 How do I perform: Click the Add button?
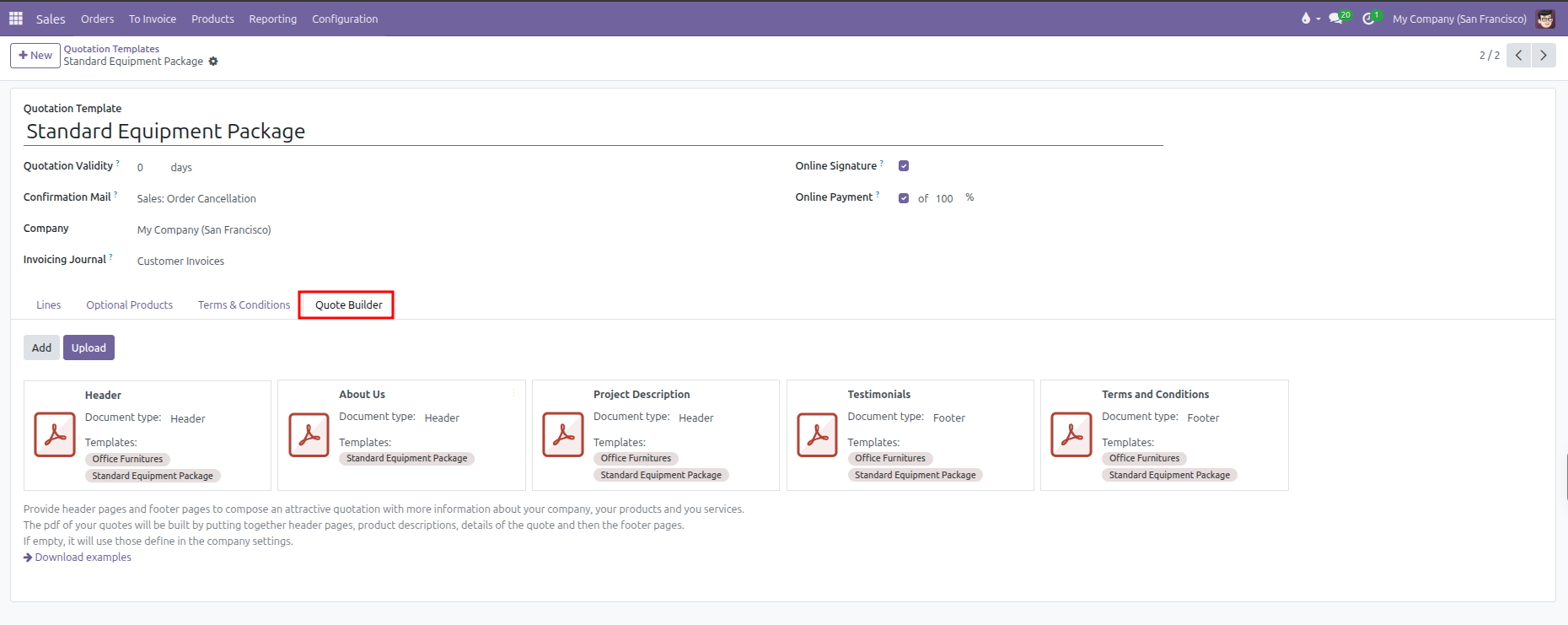point(41,348)
